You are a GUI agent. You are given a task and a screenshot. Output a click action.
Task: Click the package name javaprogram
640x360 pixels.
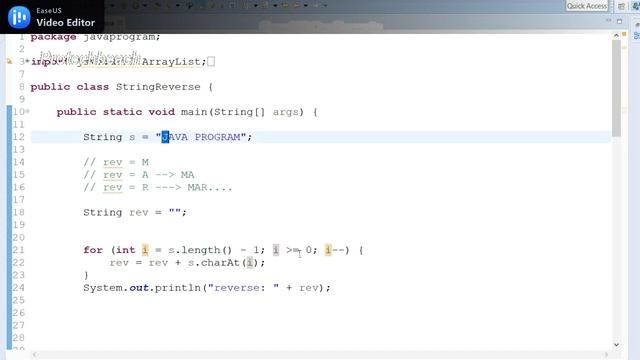click(x=119, y=37)
